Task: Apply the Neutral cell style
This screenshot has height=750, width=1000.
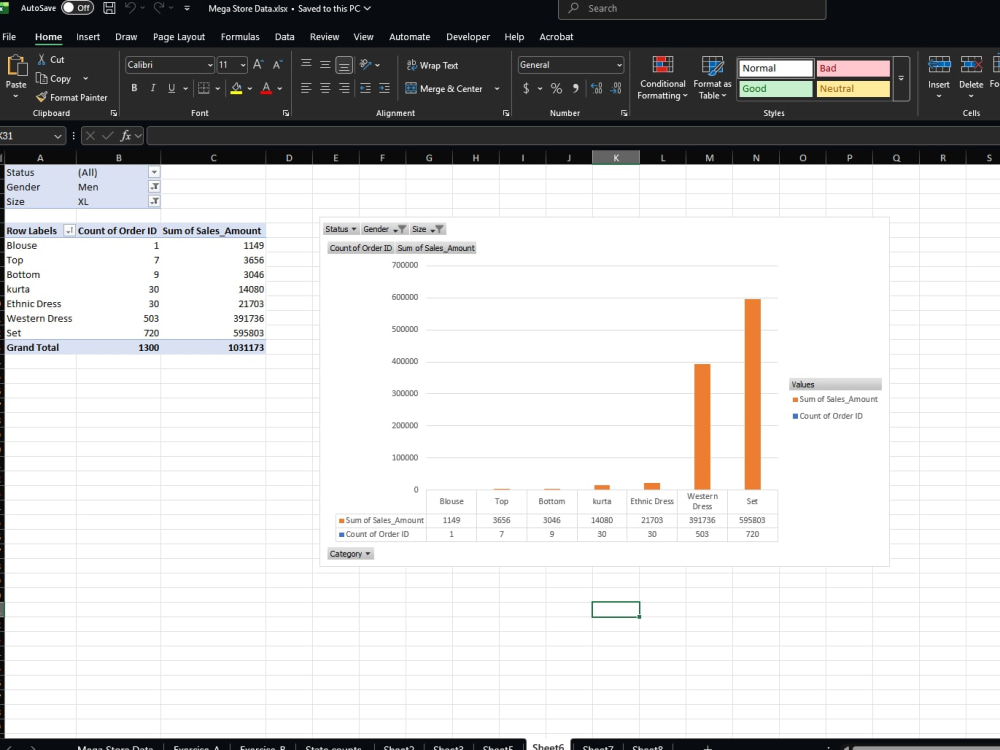Action: tap(853, 89)
